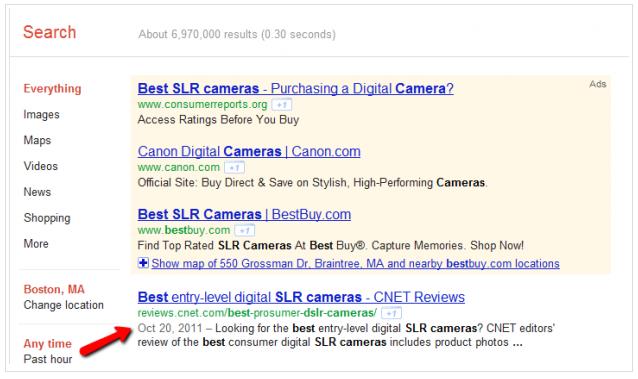Expand the blue plus icon for Show map
This screenshot has width=638, height=379.
click(x=143, y=263)
